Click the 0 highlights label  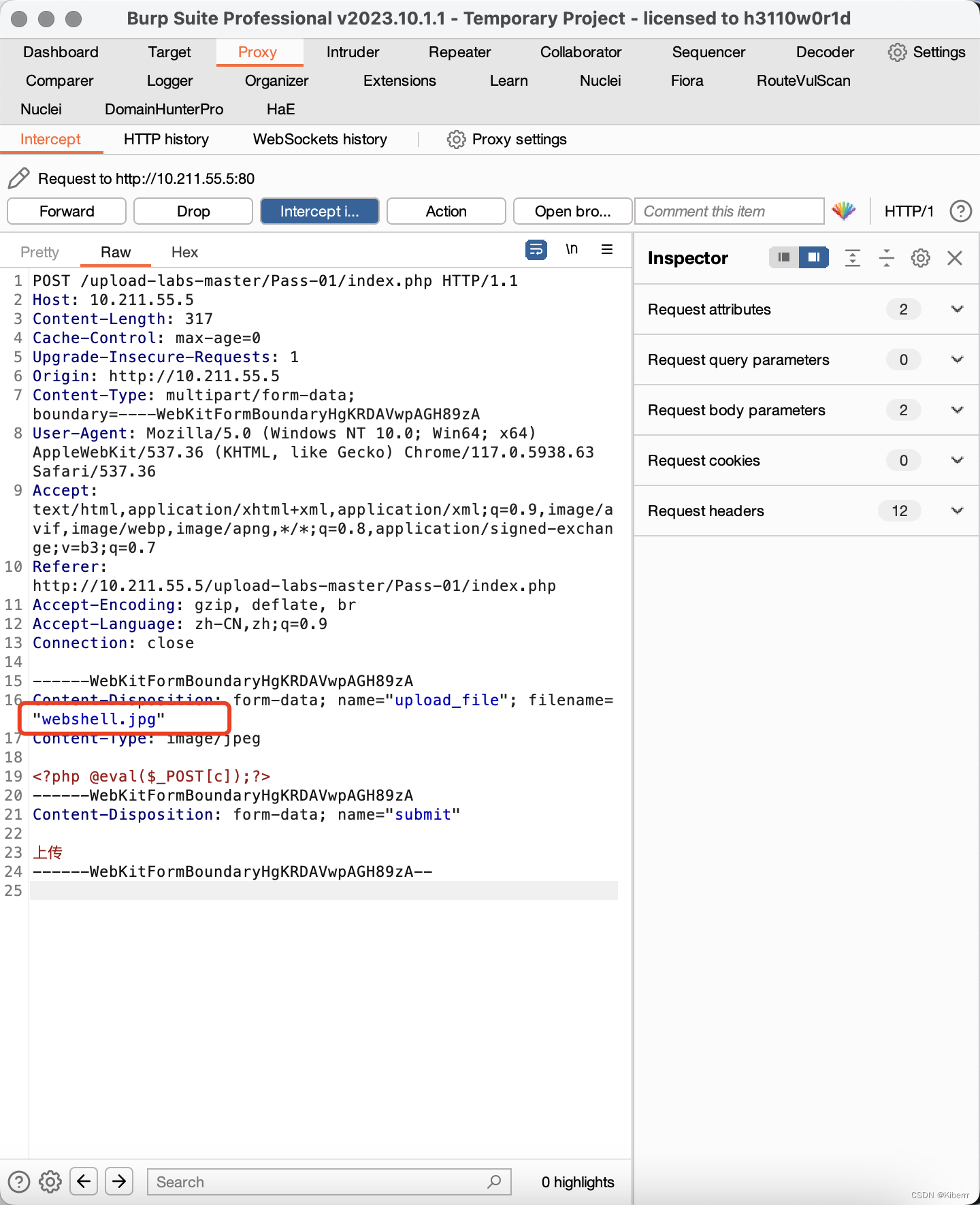[x=578, y=1182]
